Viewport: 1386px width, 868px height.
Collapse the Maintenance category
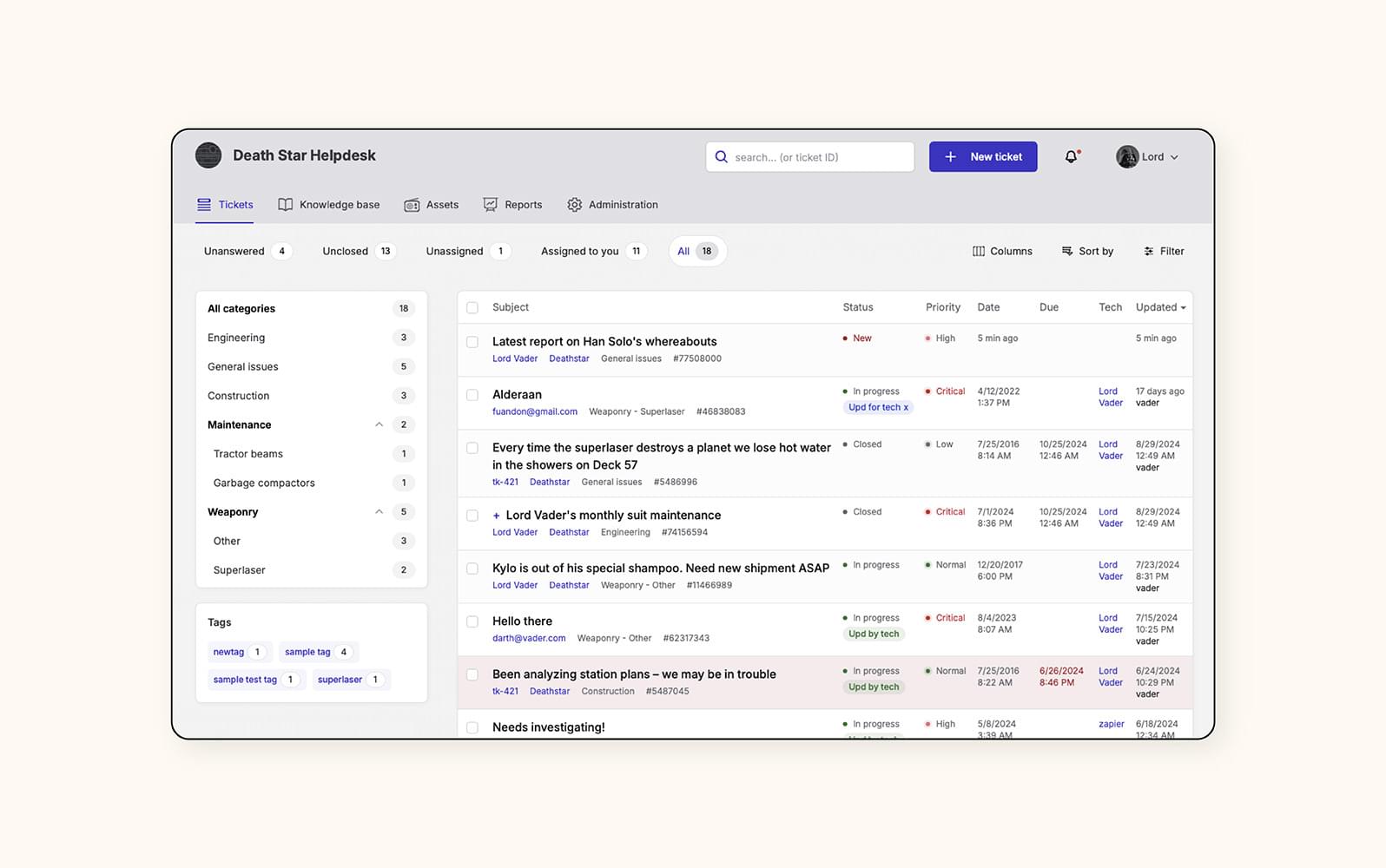[379, 424]
